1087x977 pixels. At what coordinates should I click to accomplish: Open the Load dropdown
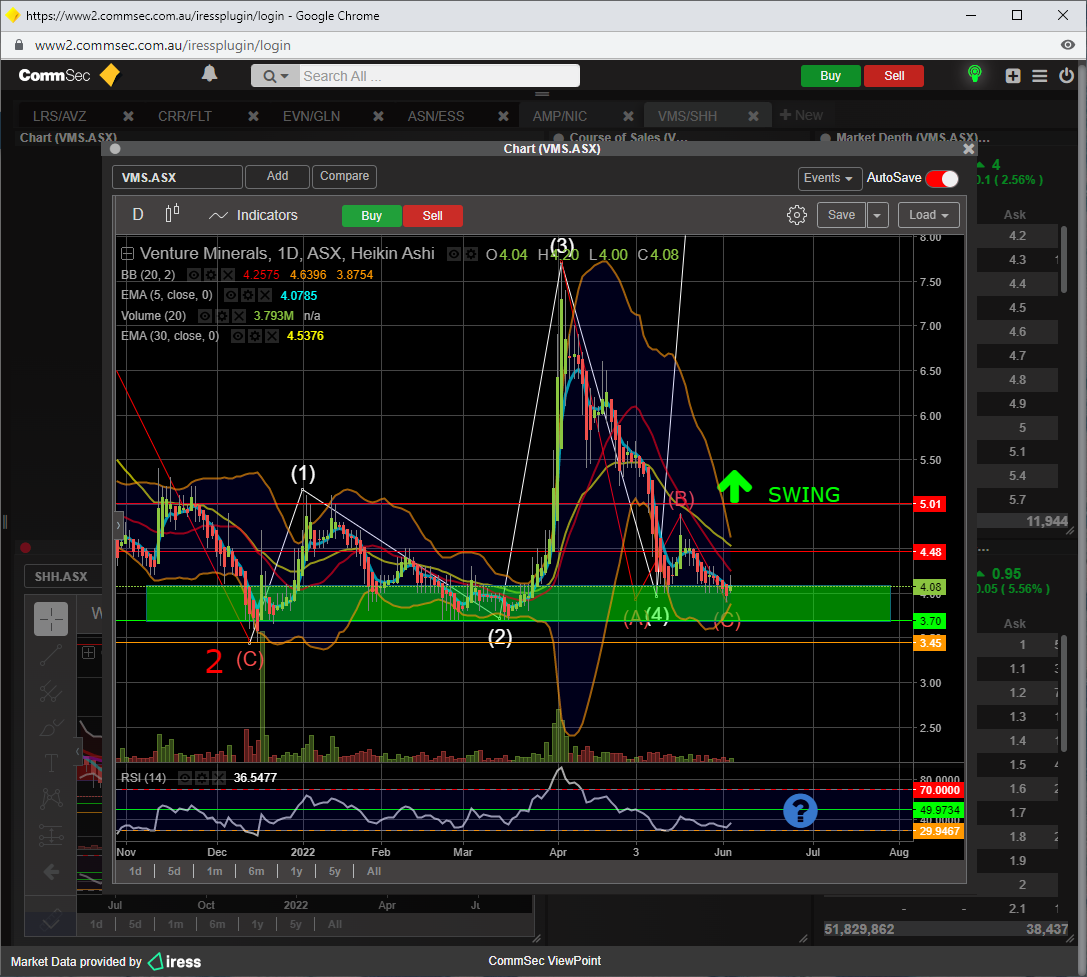pyautogui.click(x=928, y=215)
